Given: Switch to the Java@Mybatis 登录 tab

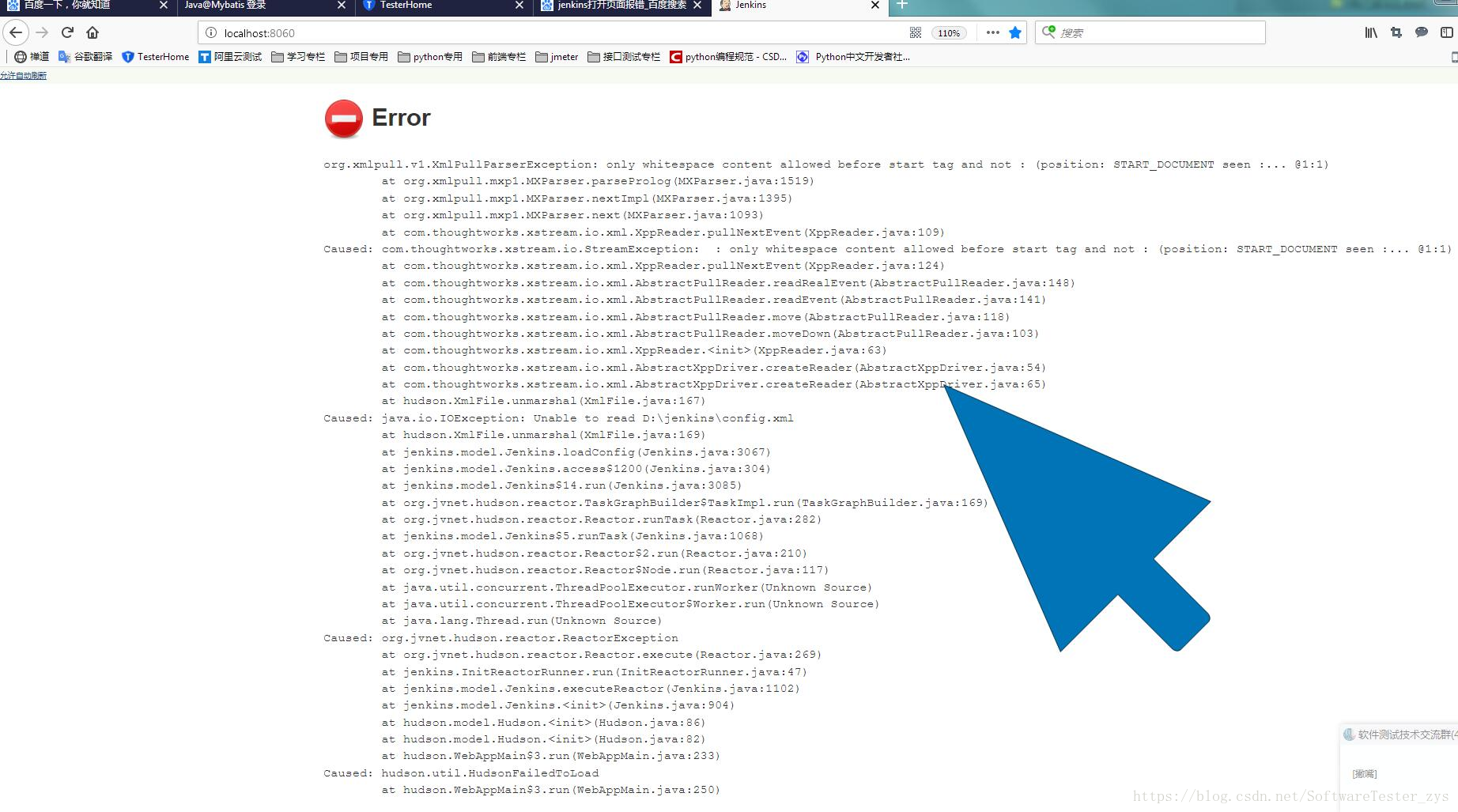Looking at the screenshot, I should 257,5.
